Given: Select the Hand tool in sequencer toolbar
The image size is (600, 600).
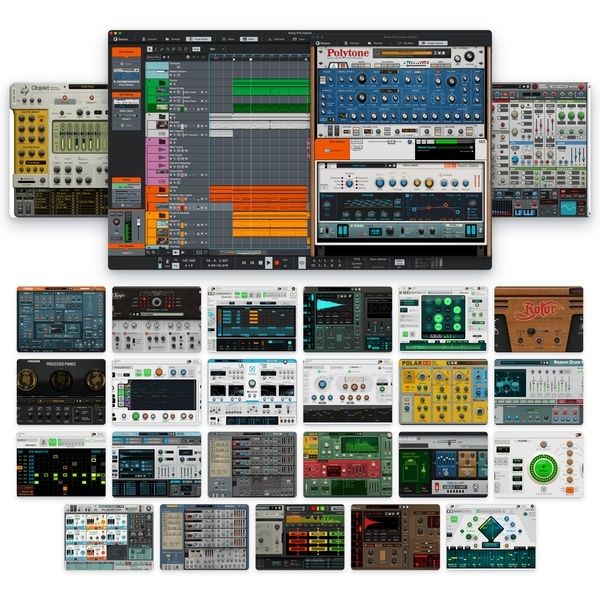Looking at the screenshot, I should click(x=186, y=49).
